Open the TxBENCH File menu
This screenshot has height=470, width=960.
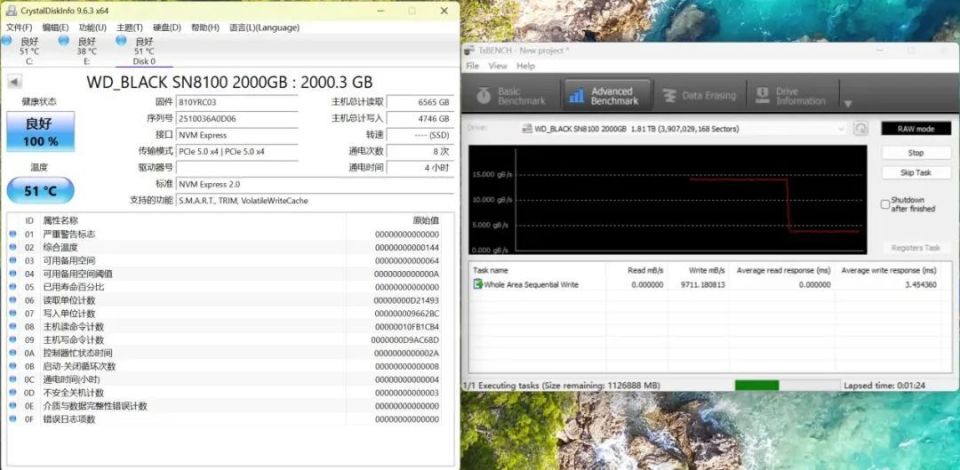pos(473,66)
